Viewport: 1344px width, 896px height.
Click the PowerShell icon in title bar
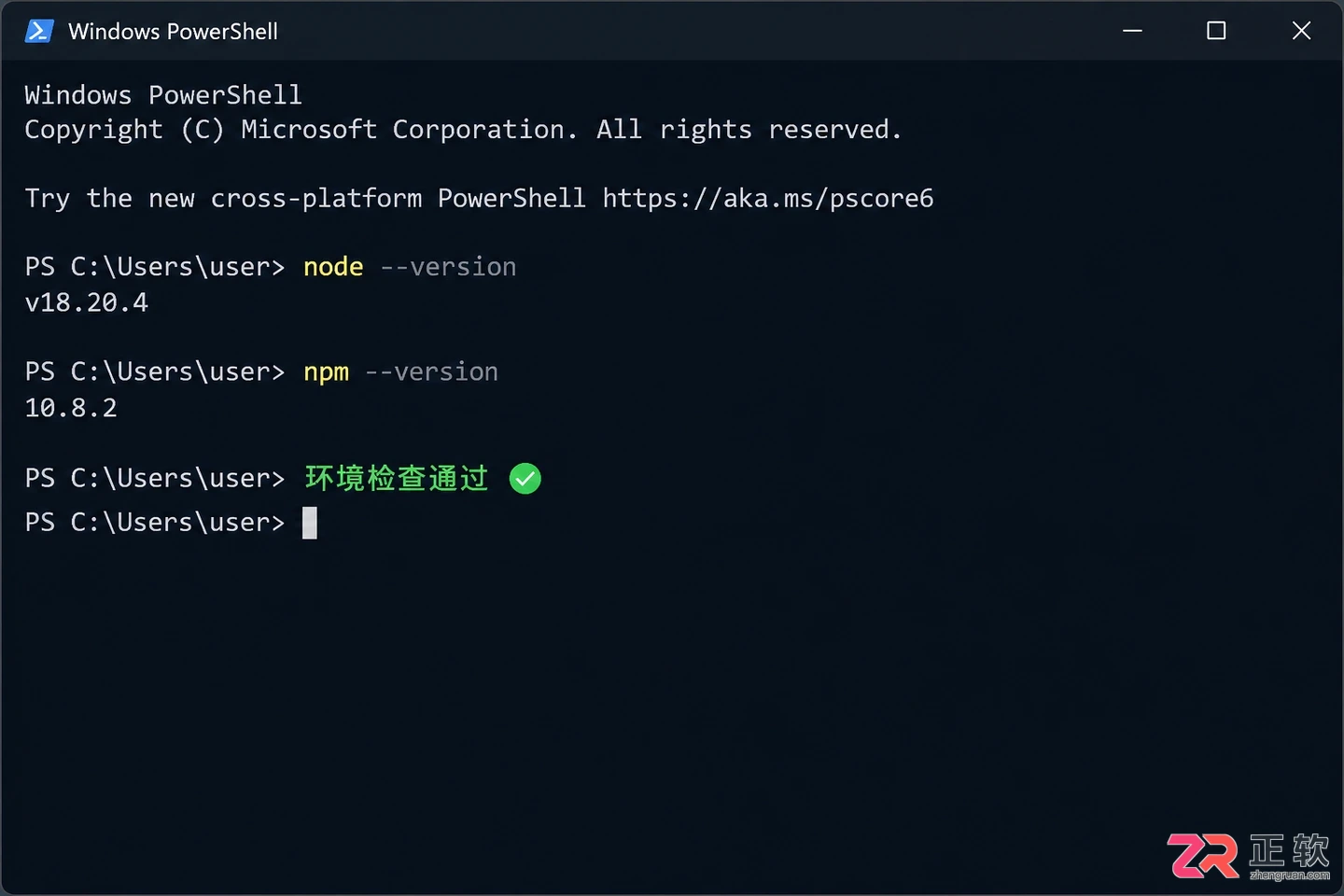point(39,31)
